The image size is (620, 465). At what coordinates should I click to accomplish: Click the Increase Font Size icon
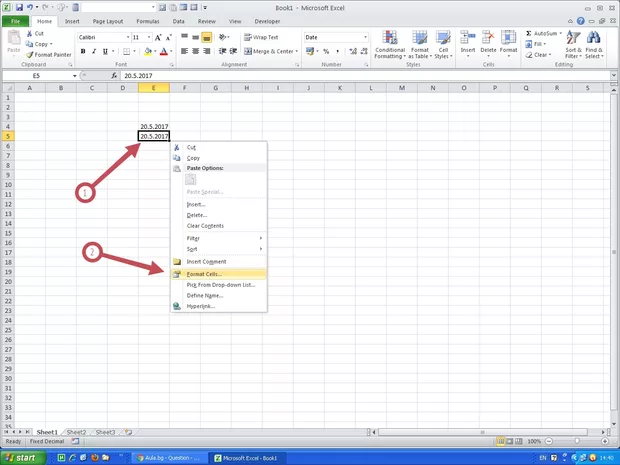tap(158, 38)
